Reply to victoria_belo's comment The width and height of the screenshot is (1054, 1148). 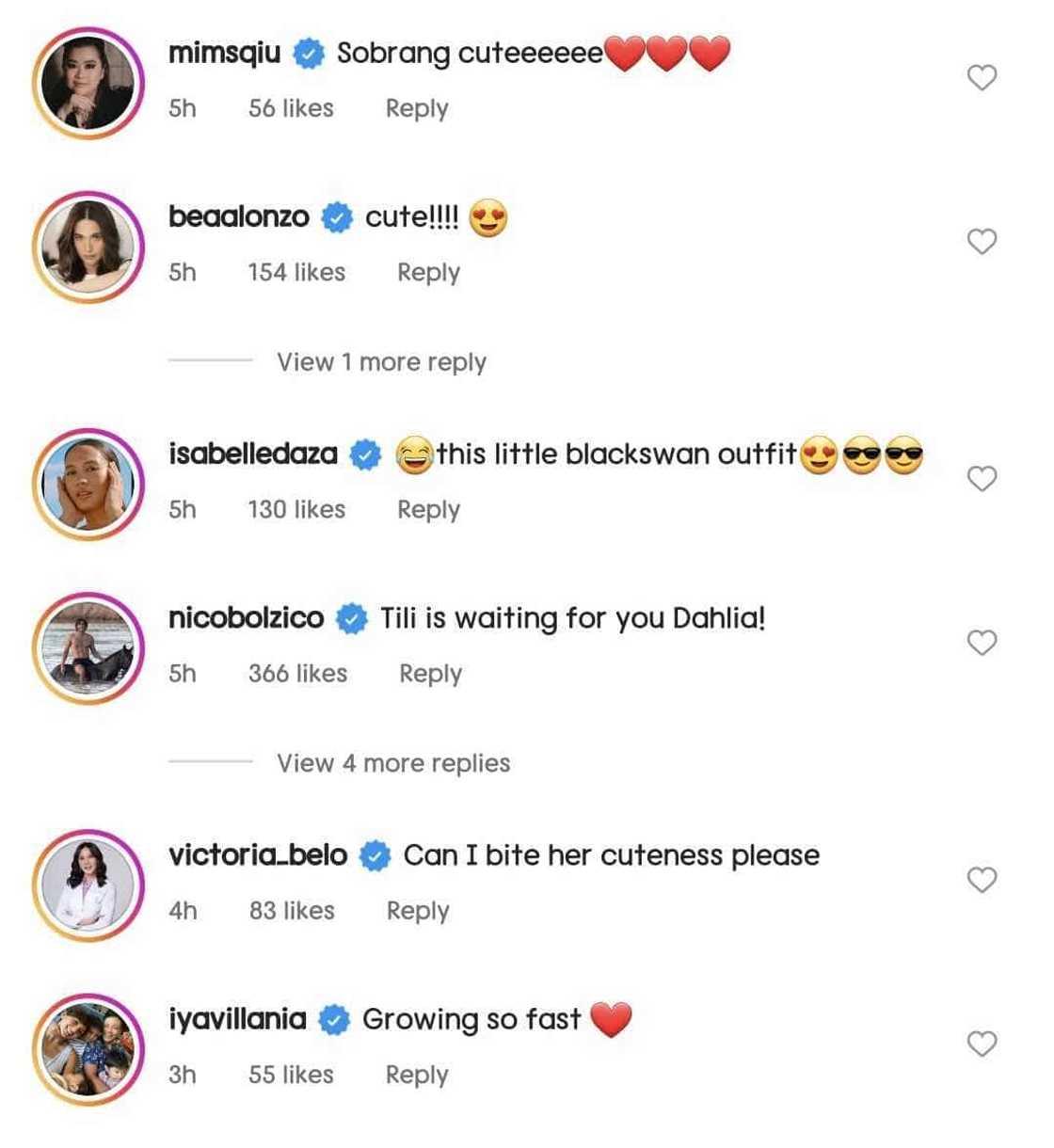(x=418, y=911)
